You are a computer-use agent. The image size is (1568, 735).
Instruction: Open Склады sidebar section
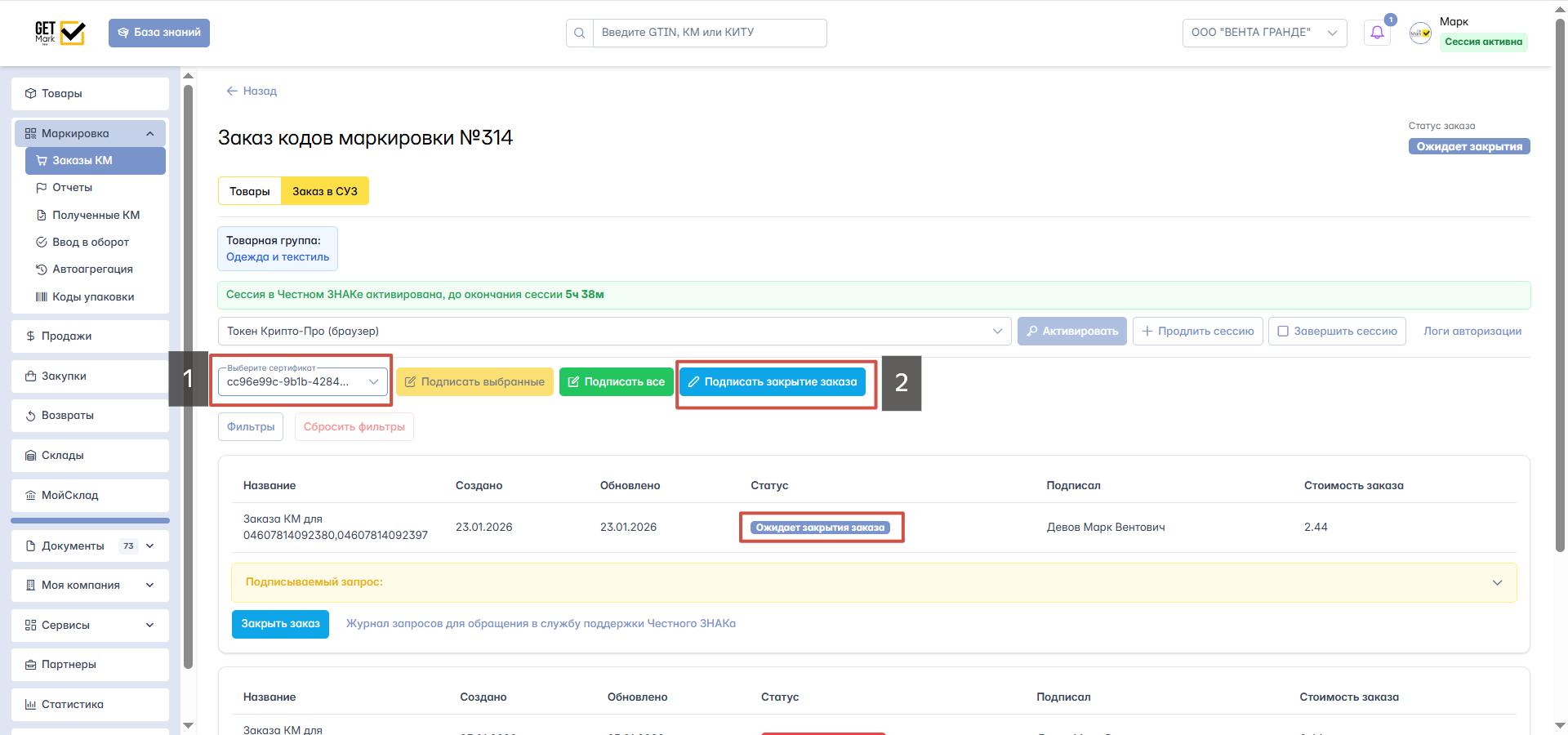(90, 456)
